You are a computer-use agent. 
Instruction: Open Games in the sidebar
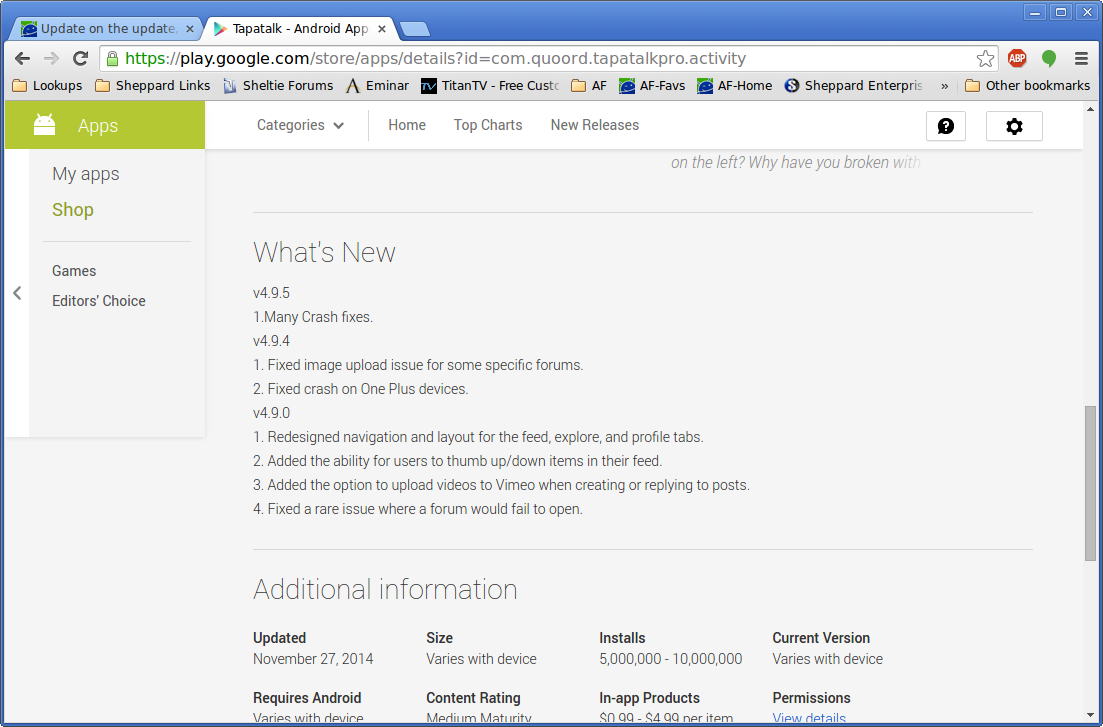(74, 271)
